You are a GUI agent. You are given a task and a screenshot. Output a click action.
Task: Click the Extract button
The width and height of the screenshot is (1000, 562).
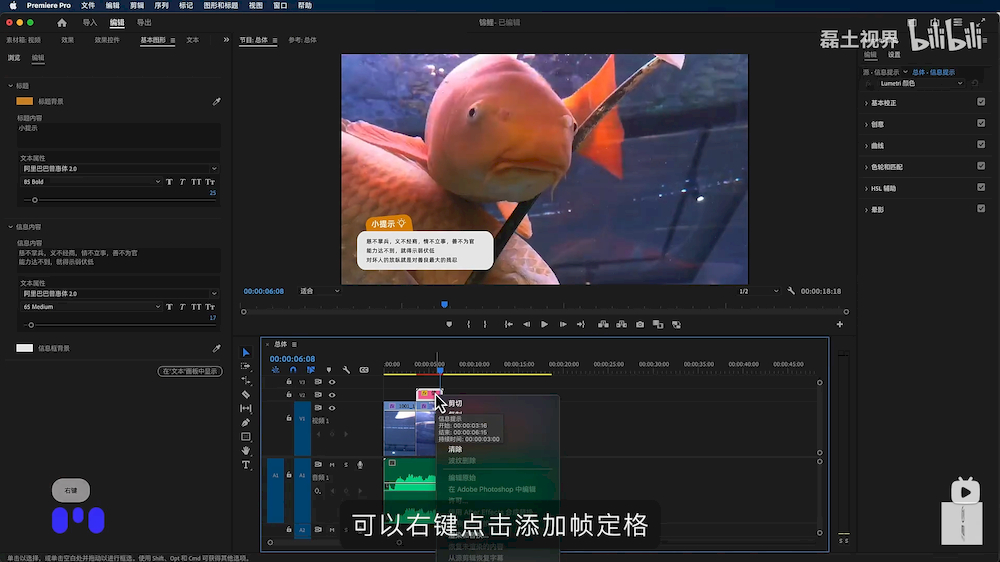[x=621, y=325]
